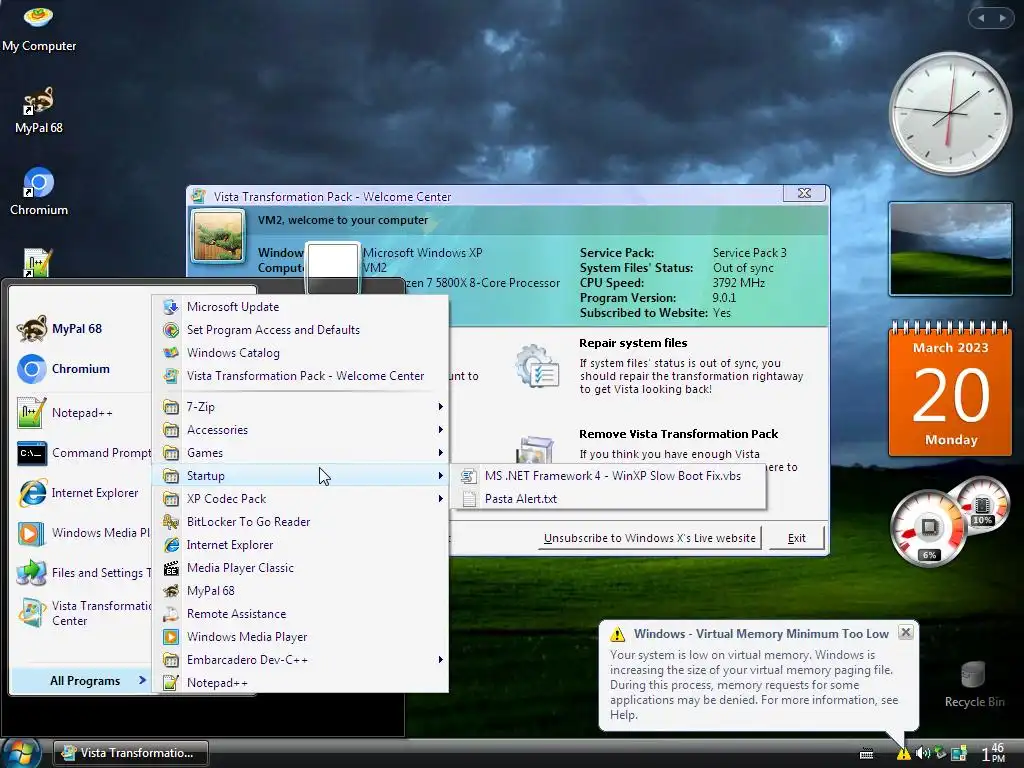Expand Embarcadero Dev-C++ program folder
The image size is (1024, 768).
point(300,660)
